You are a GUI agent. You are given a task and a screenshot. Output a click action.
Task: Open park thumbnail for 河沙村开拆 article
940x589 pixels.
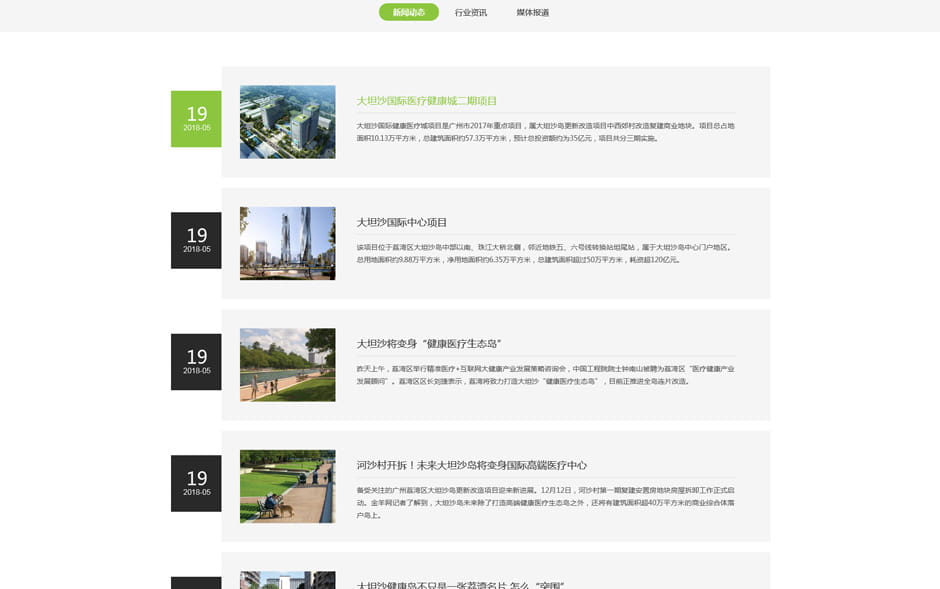coord(288,487)
